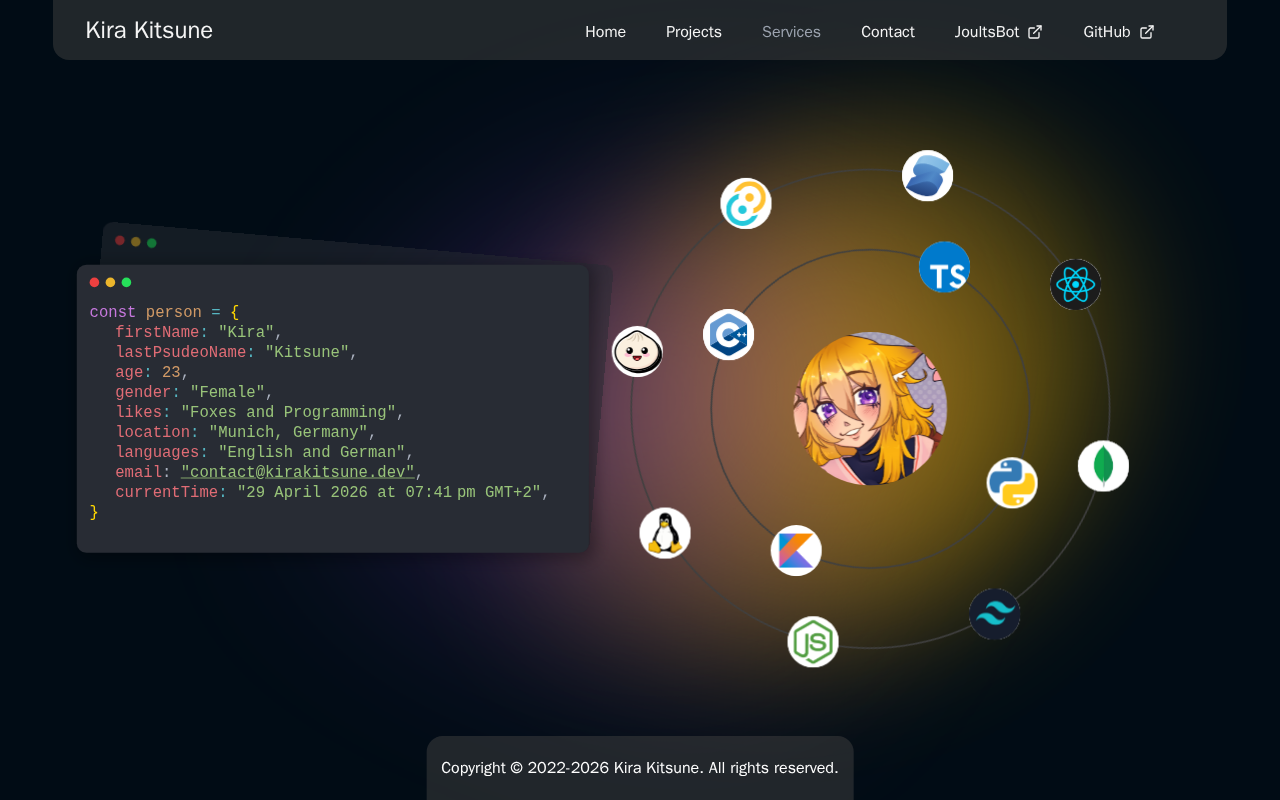Click the firstName: "Kira" line

199,332
